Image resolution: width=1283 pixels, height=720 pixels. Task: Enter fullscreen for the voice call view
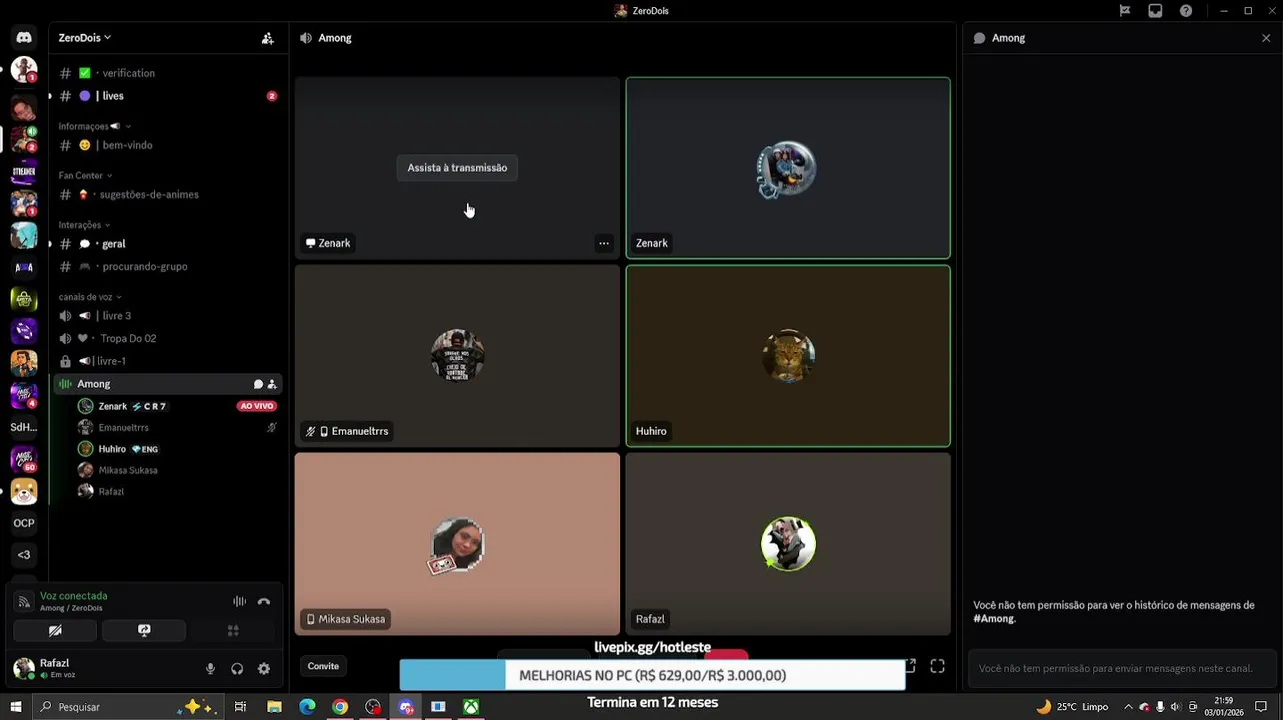[937, 666]
